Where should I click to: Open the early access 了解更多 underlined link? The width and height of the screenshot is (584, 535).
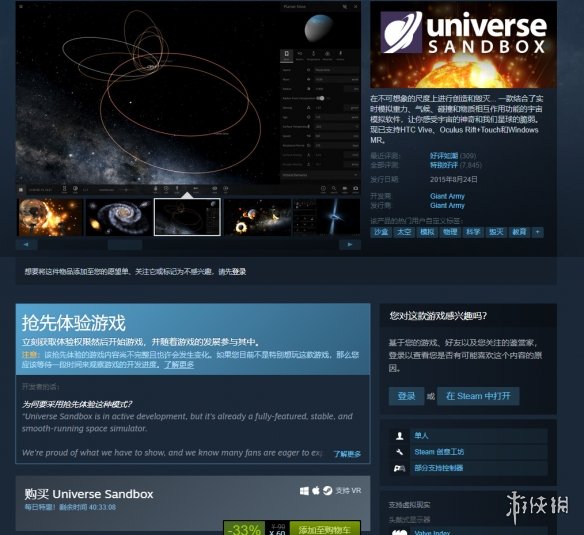coord(179,364)
